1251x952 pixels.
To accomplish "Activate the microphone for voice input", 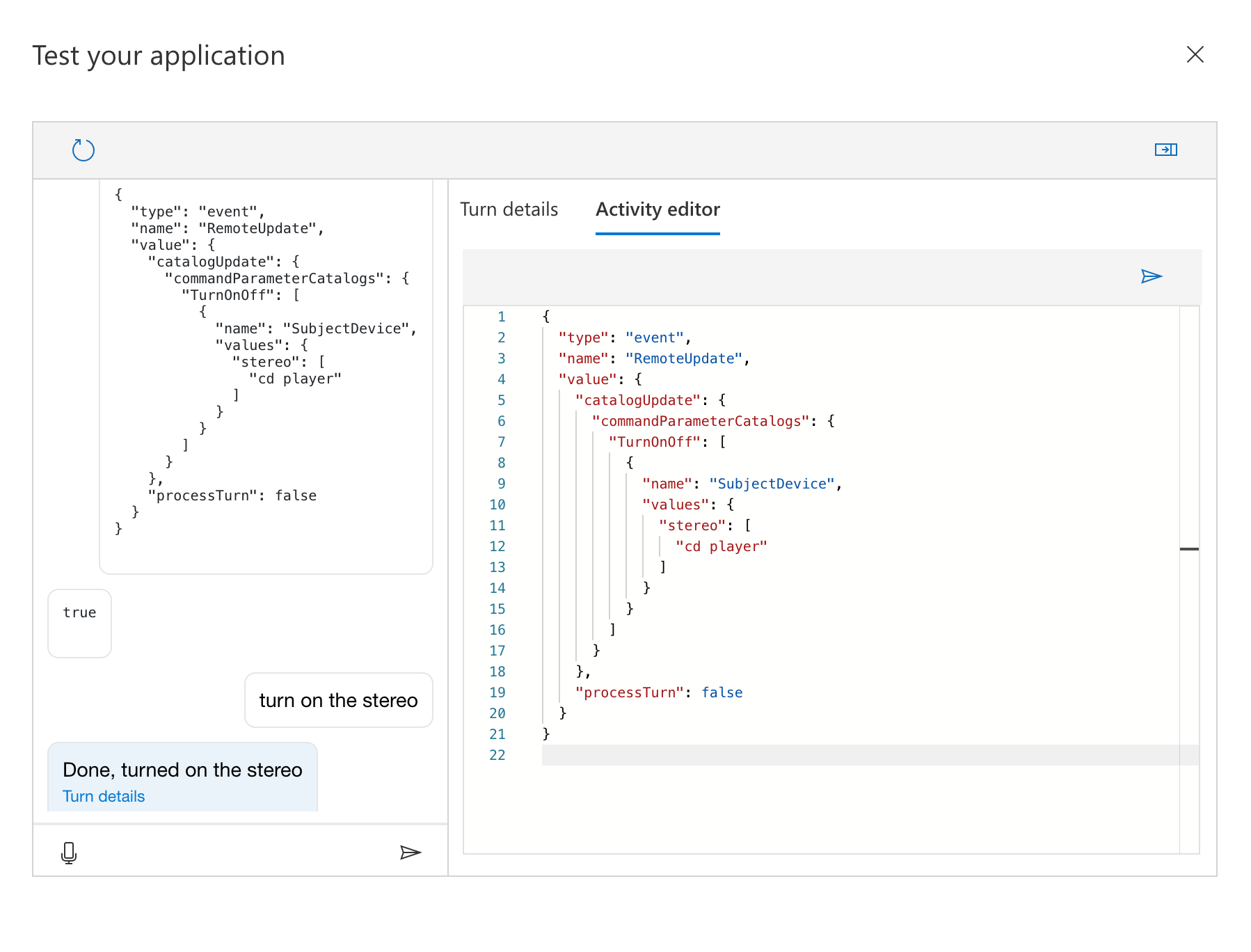I will pos(69,852).
